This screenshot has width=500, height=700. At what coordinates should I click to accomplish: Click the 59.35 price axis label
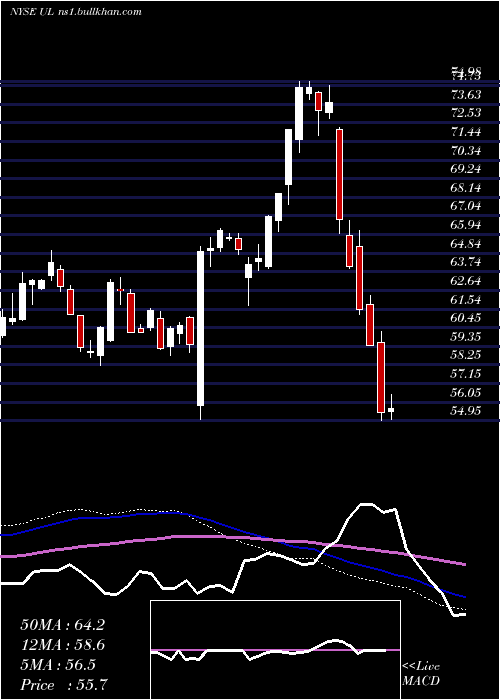466,337
